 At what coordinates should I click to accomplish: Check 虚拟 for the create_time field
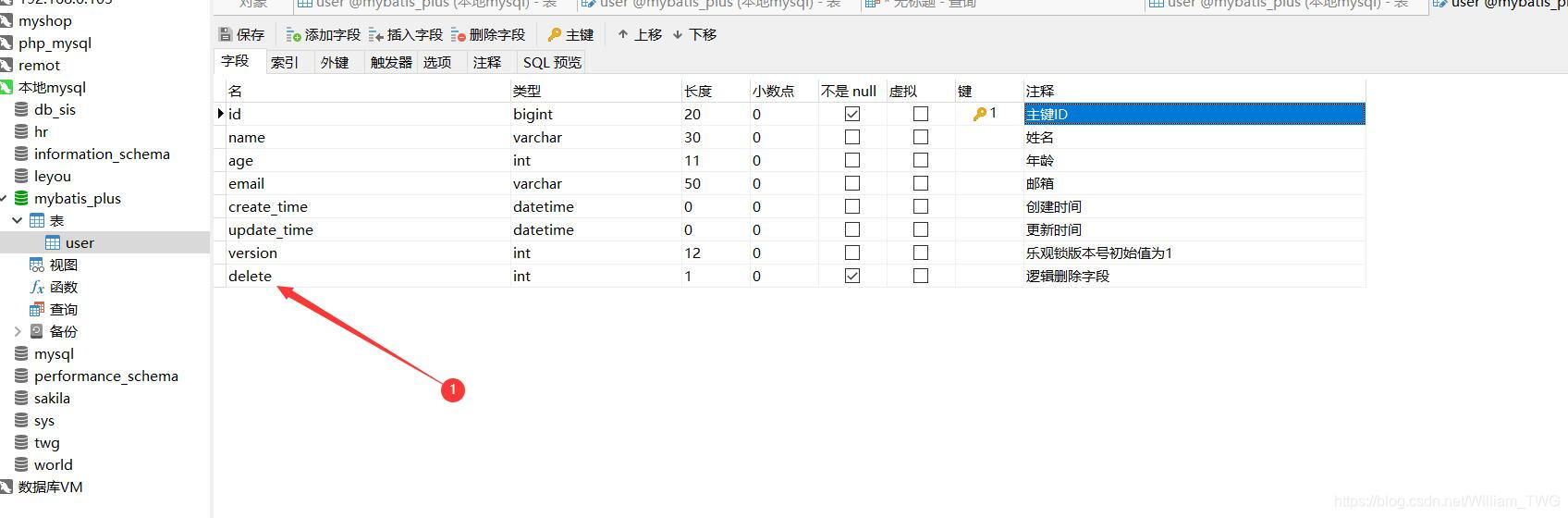(921, 206)
